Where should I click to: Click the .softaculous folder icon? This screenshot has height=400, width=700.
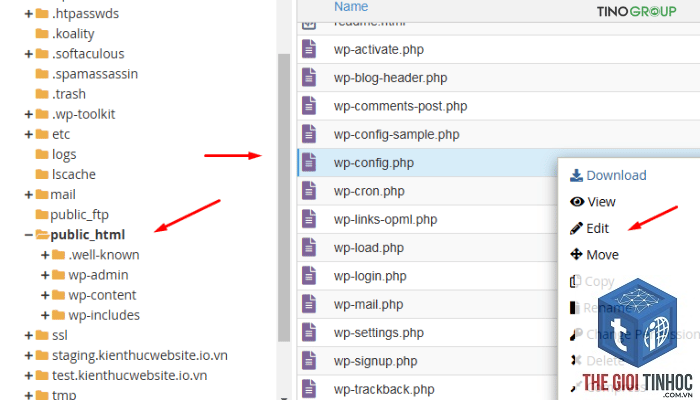[x=42, y=54]
